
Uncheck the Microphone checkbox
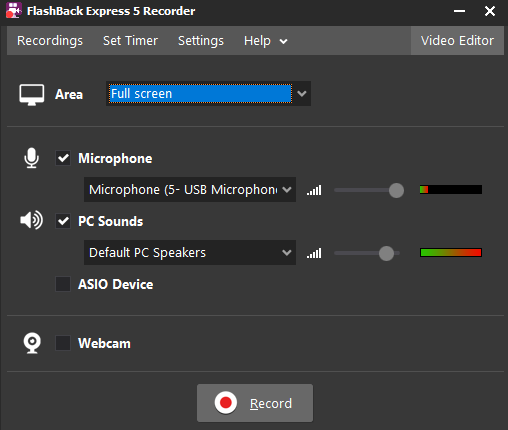click(63, 158)
